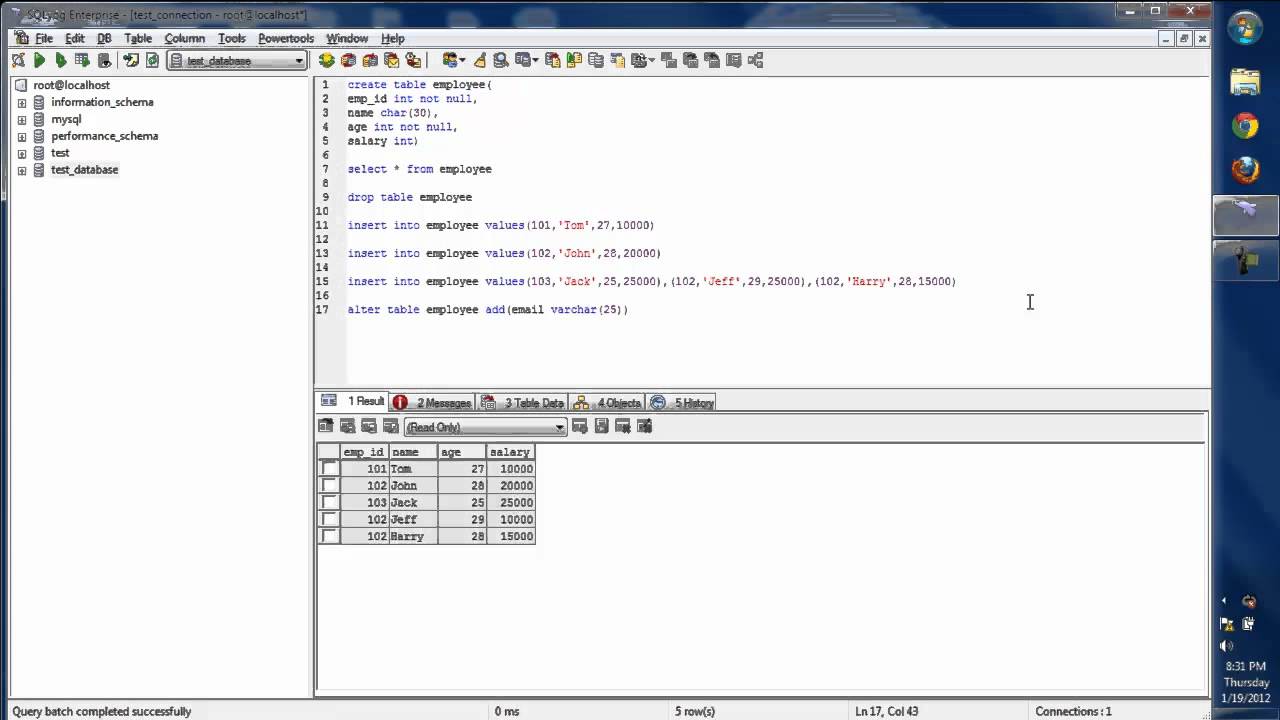Click the database icon beside information_schema
The image size is (1280, 720).
[39, 102]
